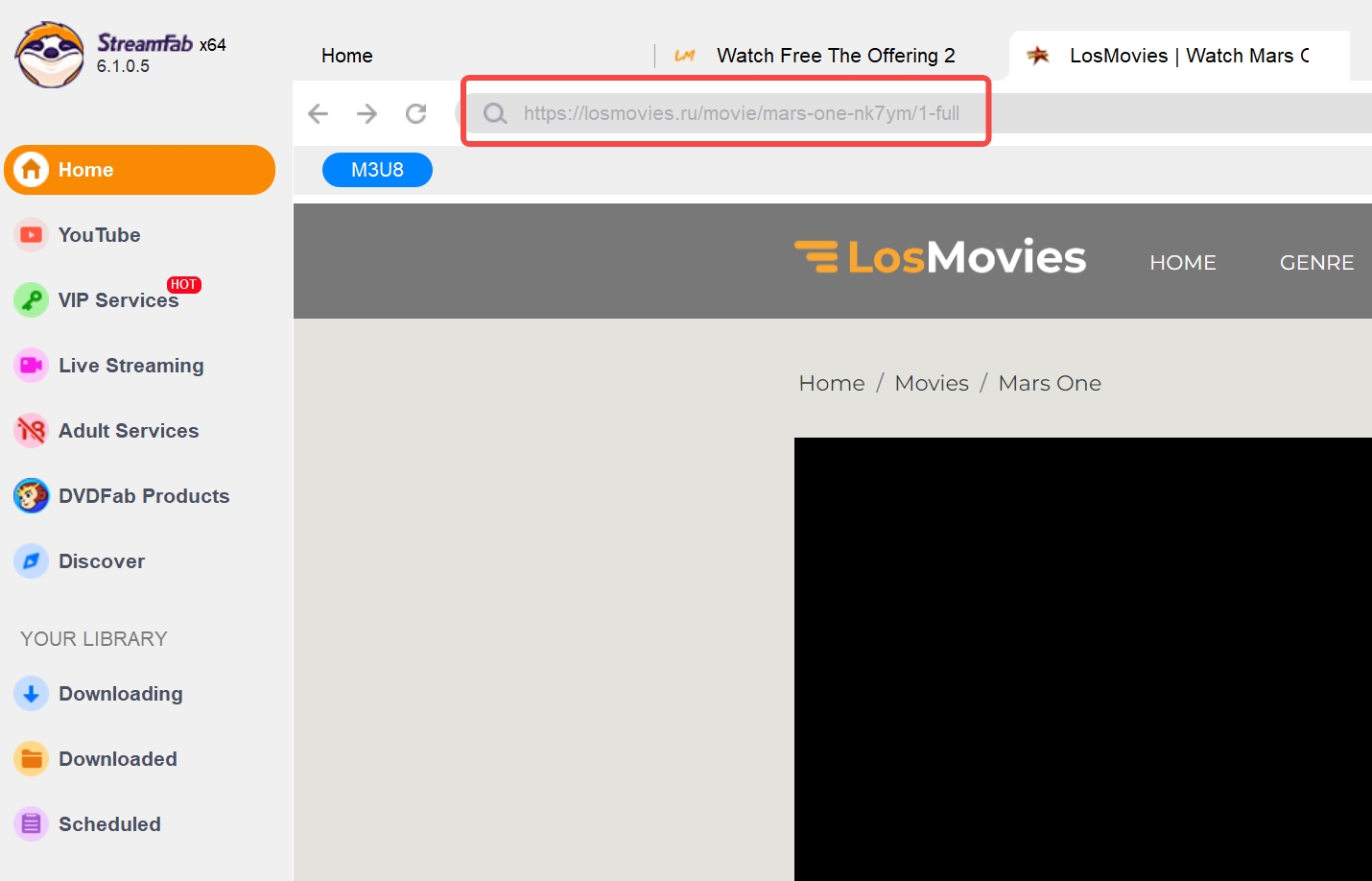Click the Home house icon in sidebar
The height and width of the screenshot is (881, 1372).
[31, 170]
